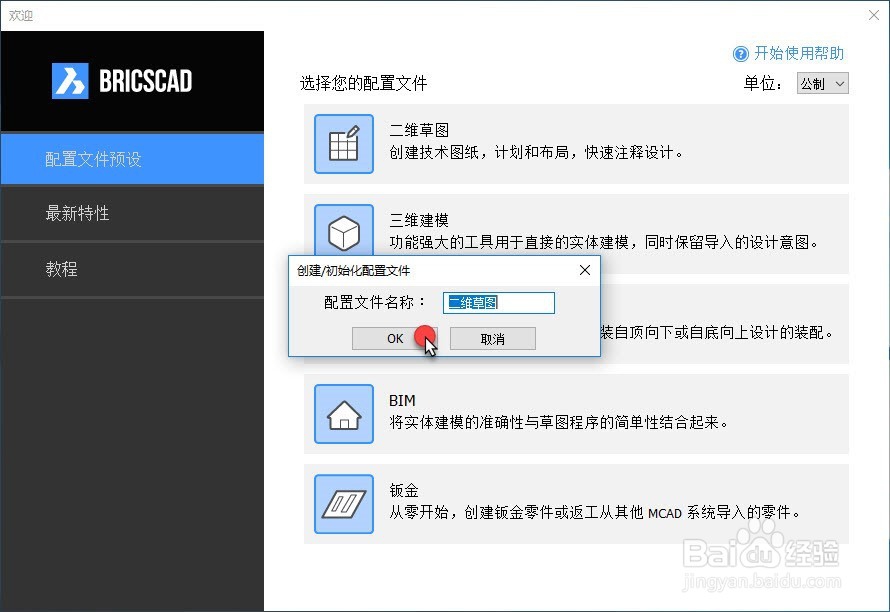Screen dimensions: 890x612
Task: Click description 功能强大的工具用于直接的实体建模
Action: 509,242
